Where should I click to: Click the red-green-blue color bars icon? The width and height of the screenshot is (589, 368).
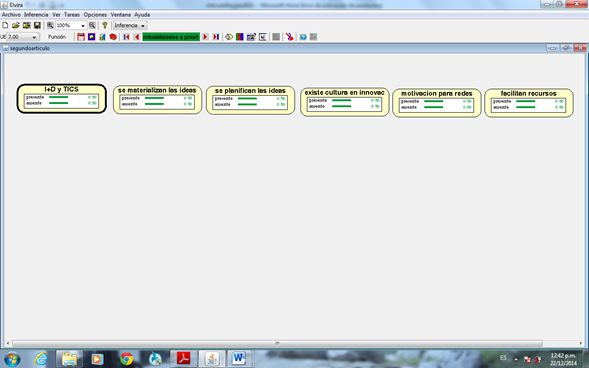click(240, 37)
